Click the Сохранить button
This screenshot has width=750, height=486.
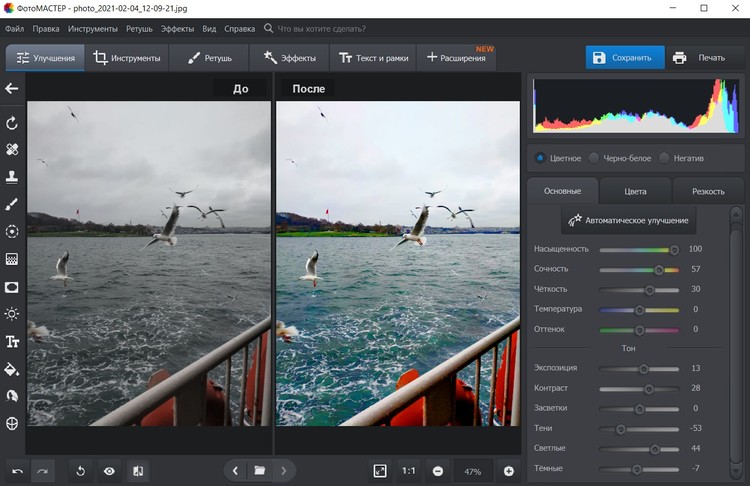click(x=622, y=58)
